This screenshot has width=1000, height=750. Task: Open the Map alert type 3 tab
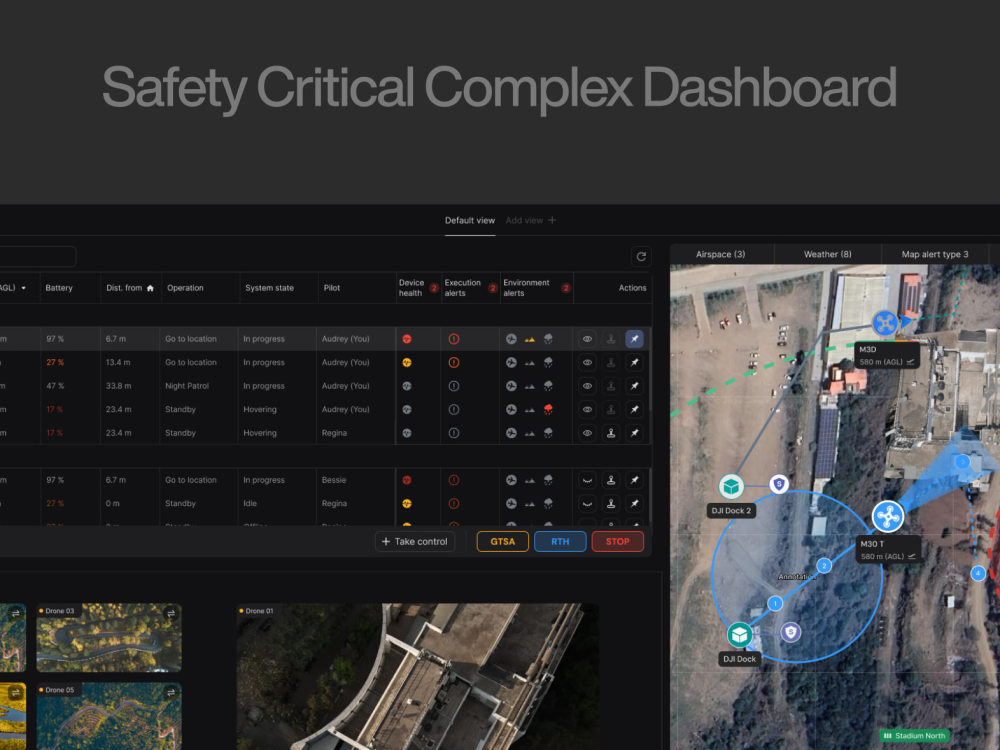(x=935, y=254)
